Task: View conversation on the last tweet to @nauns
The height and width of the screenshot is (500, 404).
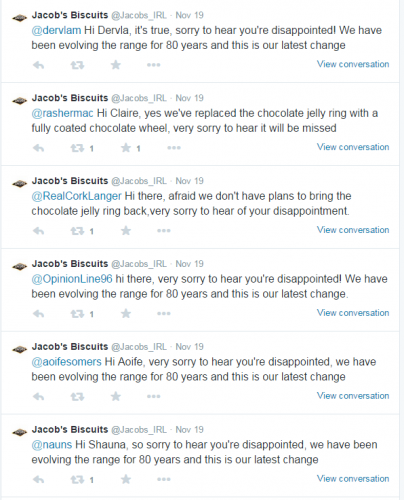Action: 353,478
